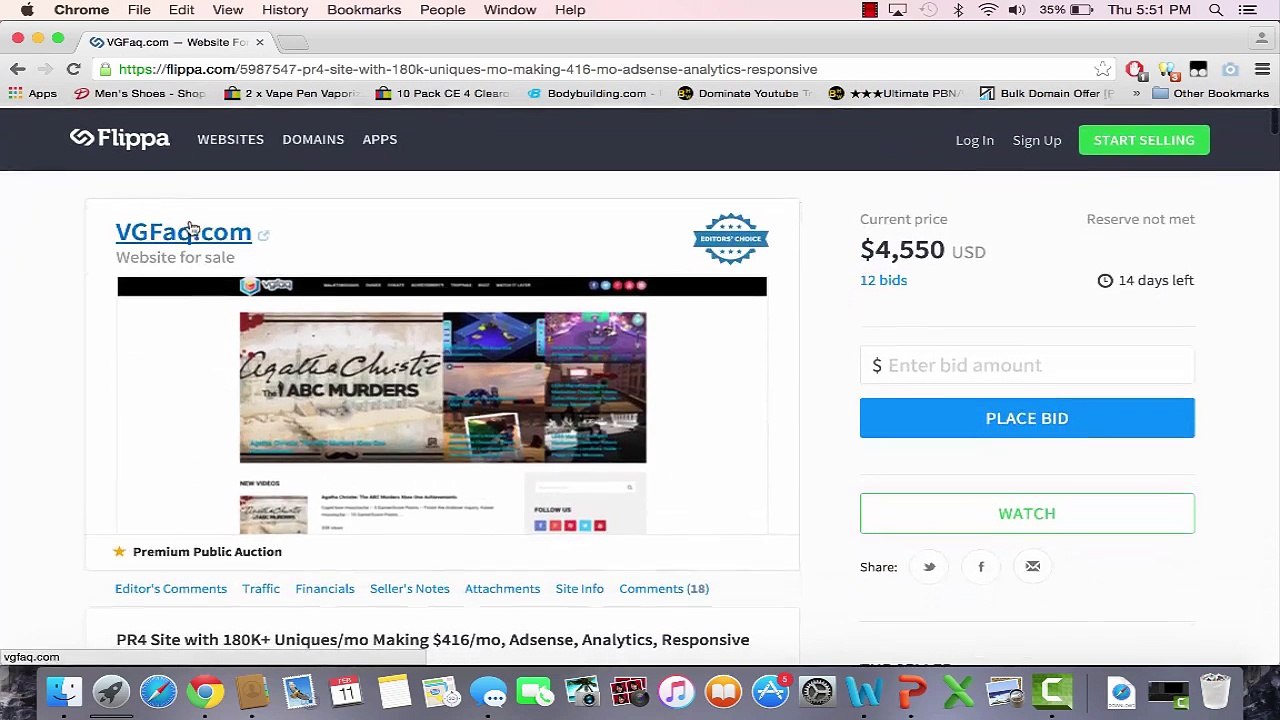Open the Sign Up link
This screenshot has width=1280, height=720.
coord(1037,140)
